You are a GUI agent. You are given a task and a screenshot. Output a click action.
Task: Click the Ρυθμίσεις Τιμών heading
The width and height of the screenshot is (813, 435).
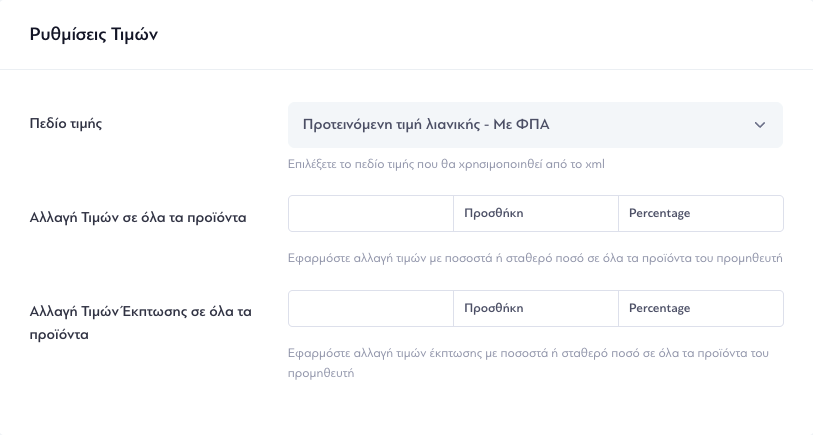click(x=94, y=34)
